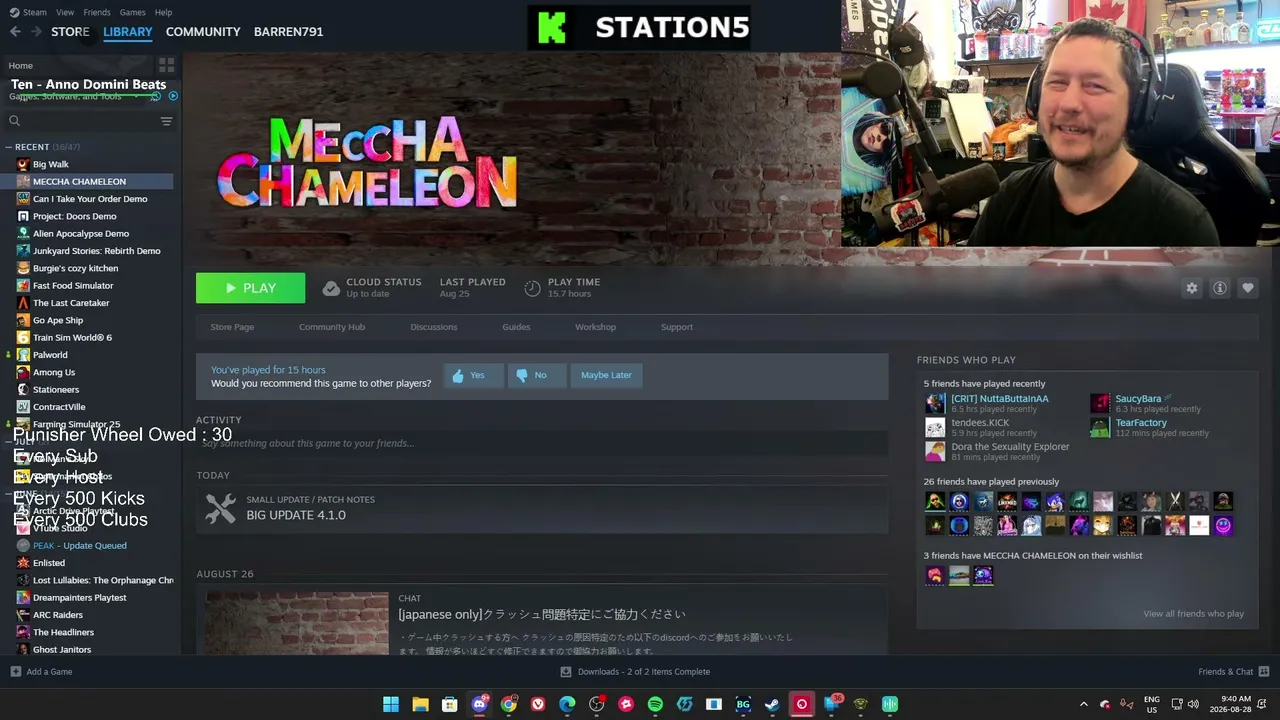Screen dimensions: 1280x720
Task: Open the Games menu
Action: click(132, 12)
